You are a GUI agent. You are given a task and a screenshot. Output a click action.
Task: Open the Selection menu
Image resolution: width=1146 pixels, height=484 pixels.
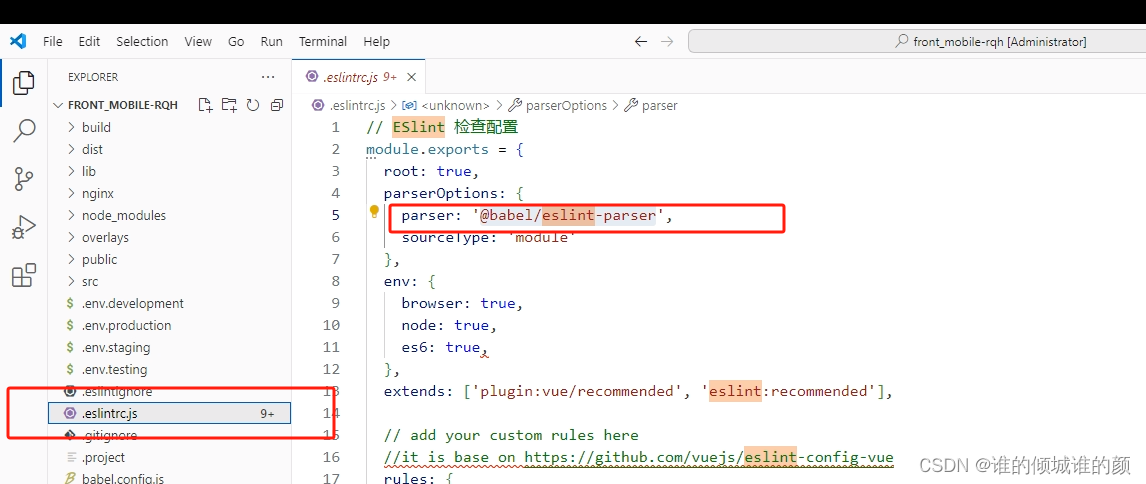[142, 42]
